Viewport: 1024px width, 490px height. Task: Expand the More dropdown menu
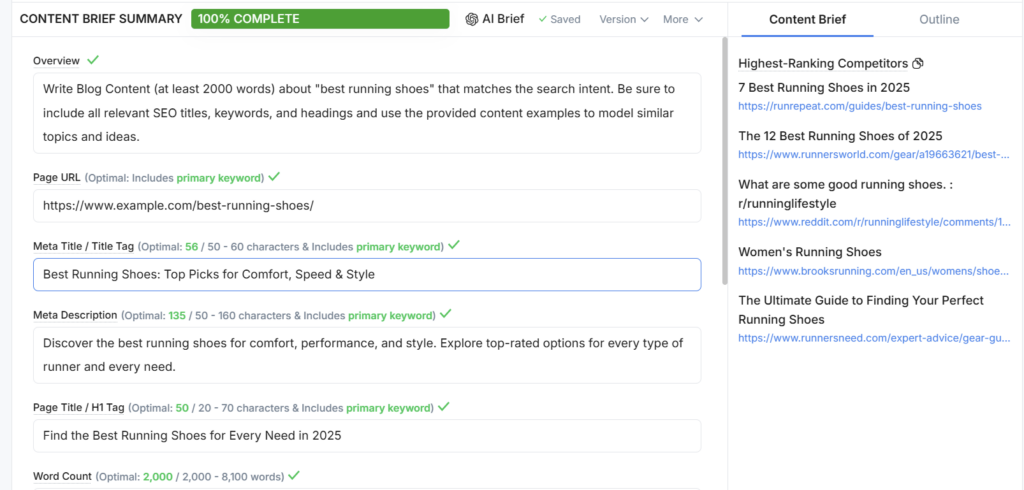point(682,20)
